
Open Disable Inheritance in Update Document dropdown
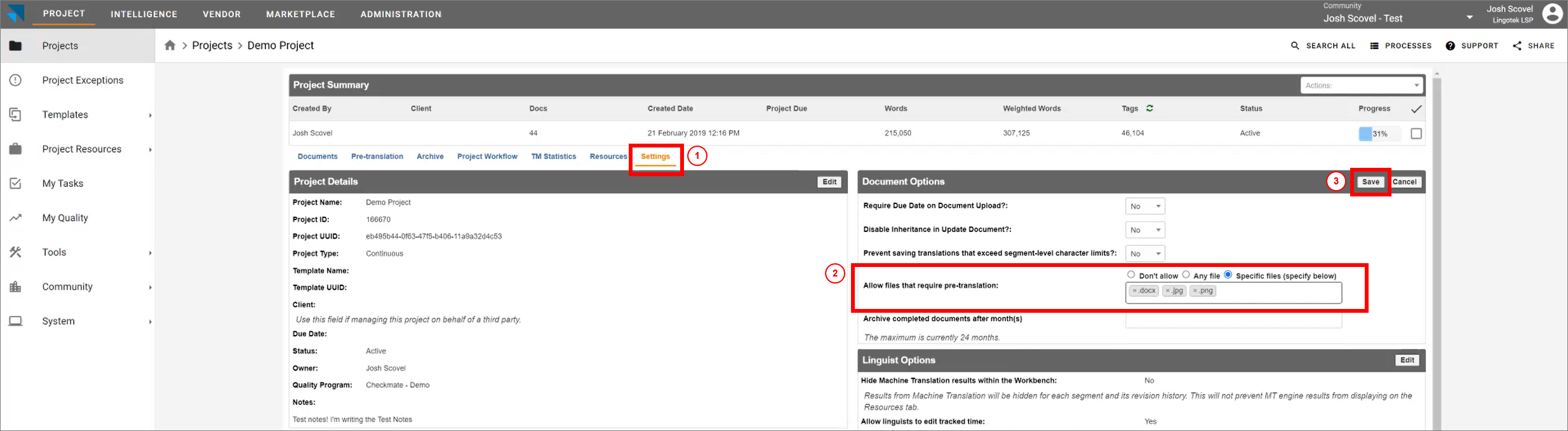click(1145, 229)
